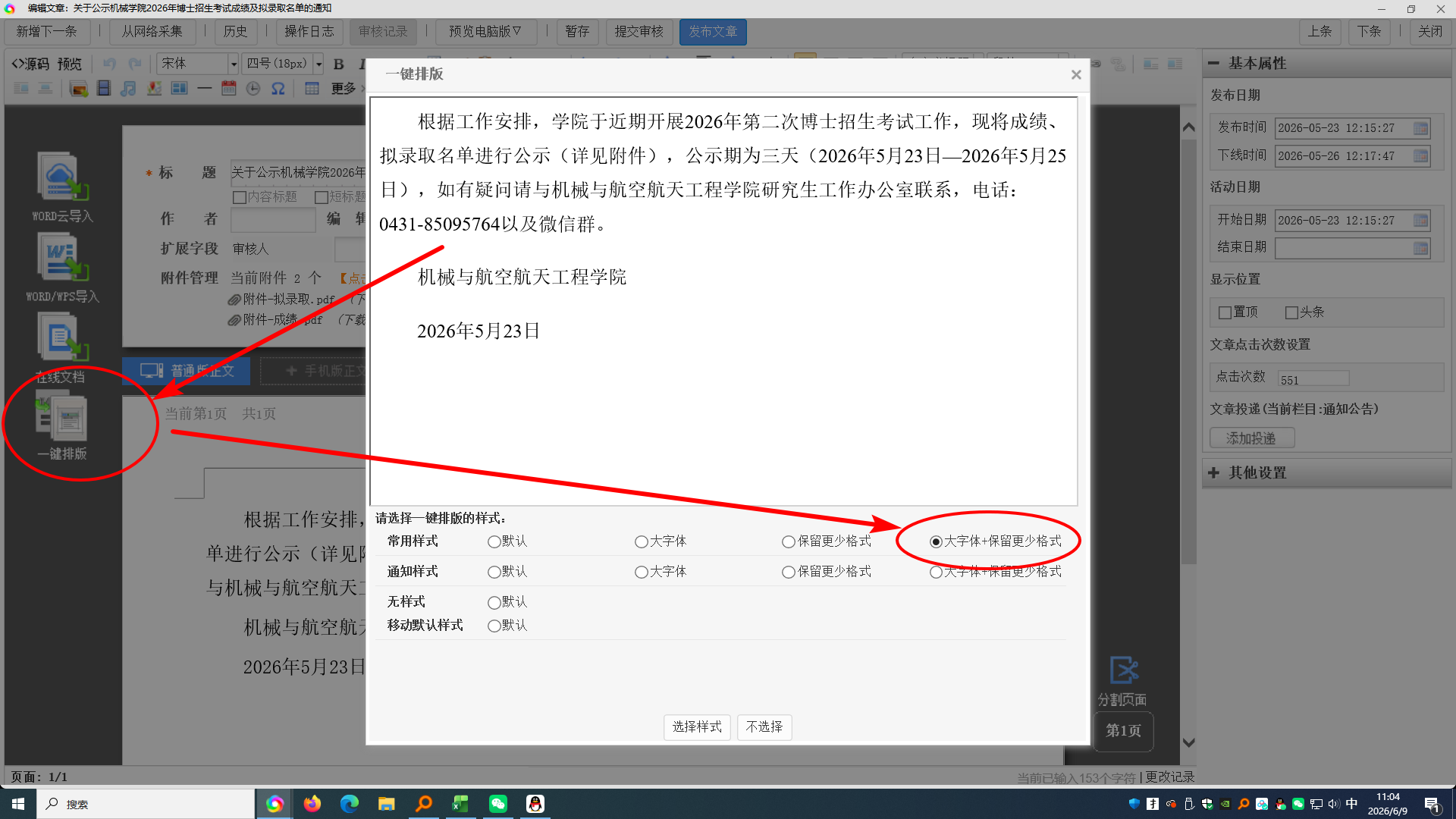1456x819 pixels.
Task: Insert a video with the film-strip icon
Action: point(104,89)
